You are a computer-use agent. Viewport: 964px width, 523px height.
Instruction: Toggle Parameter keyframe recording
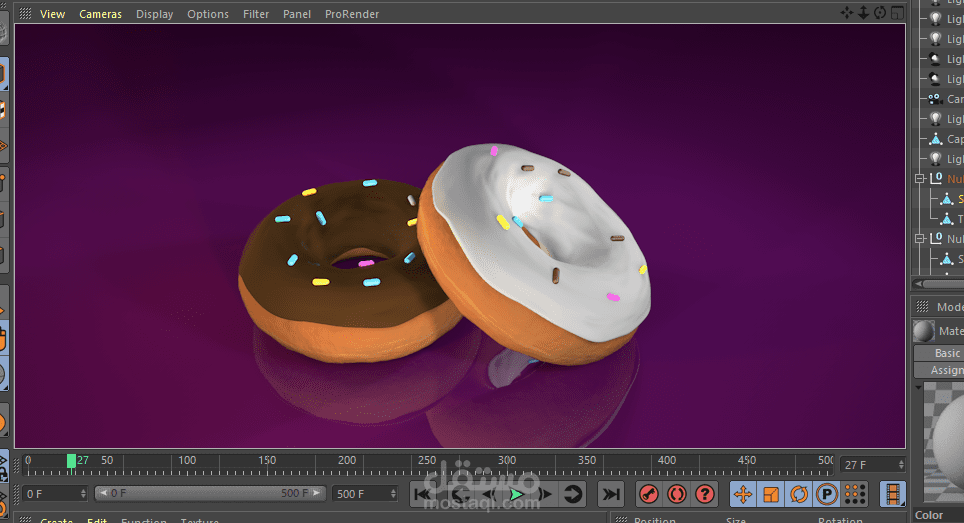pos(827,494)
